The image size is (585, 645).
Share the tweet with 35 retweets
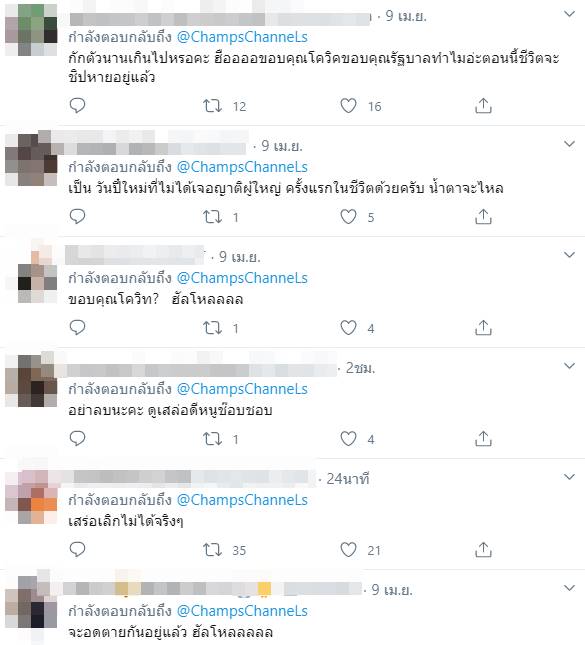[x=483, y=550]
